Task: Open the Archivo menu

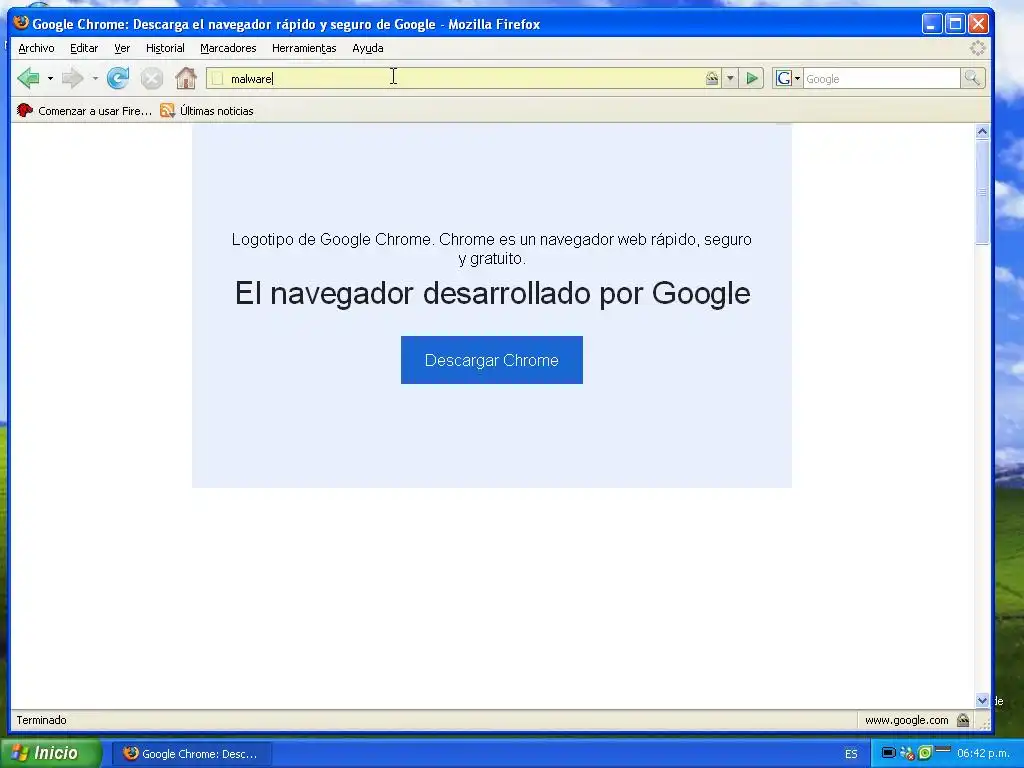Action: [x=37, y=48]
